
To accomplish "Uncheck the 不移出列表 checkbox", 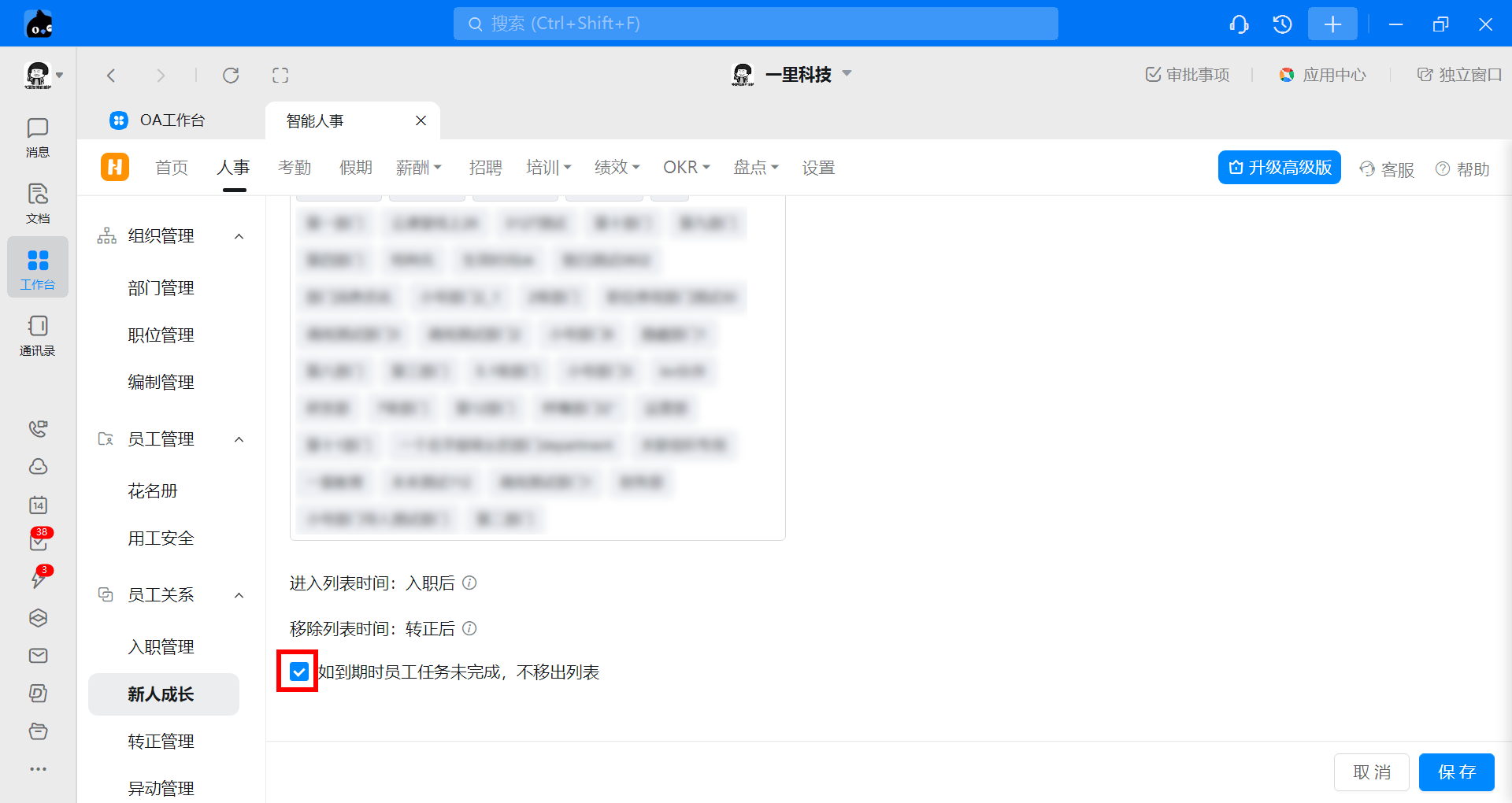I will coord(298,672).
